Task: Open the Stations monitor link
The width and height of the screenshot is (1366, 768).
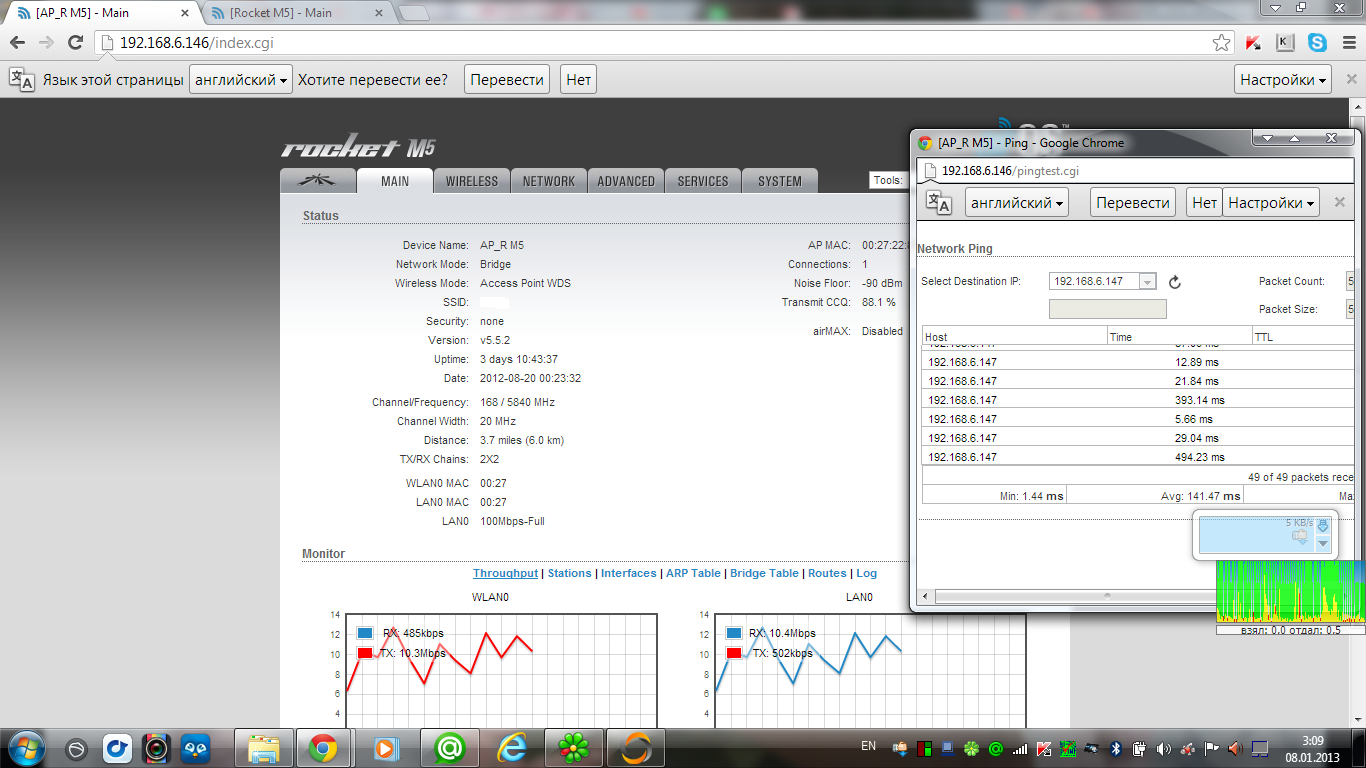Action: pyautogui.click(x=569, y=573)
